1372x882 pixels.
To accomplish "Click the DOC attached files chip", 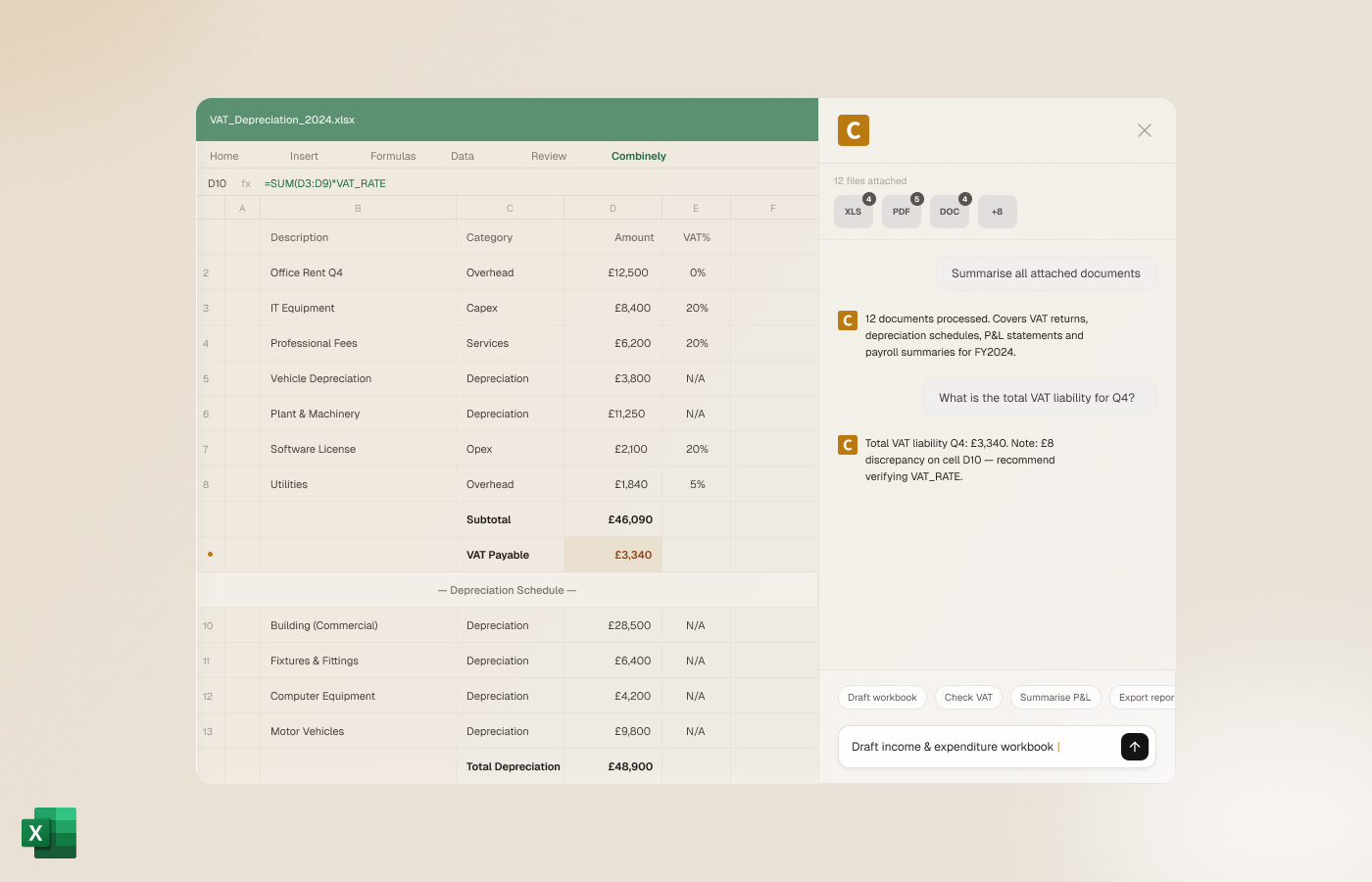I will (949, 212).
